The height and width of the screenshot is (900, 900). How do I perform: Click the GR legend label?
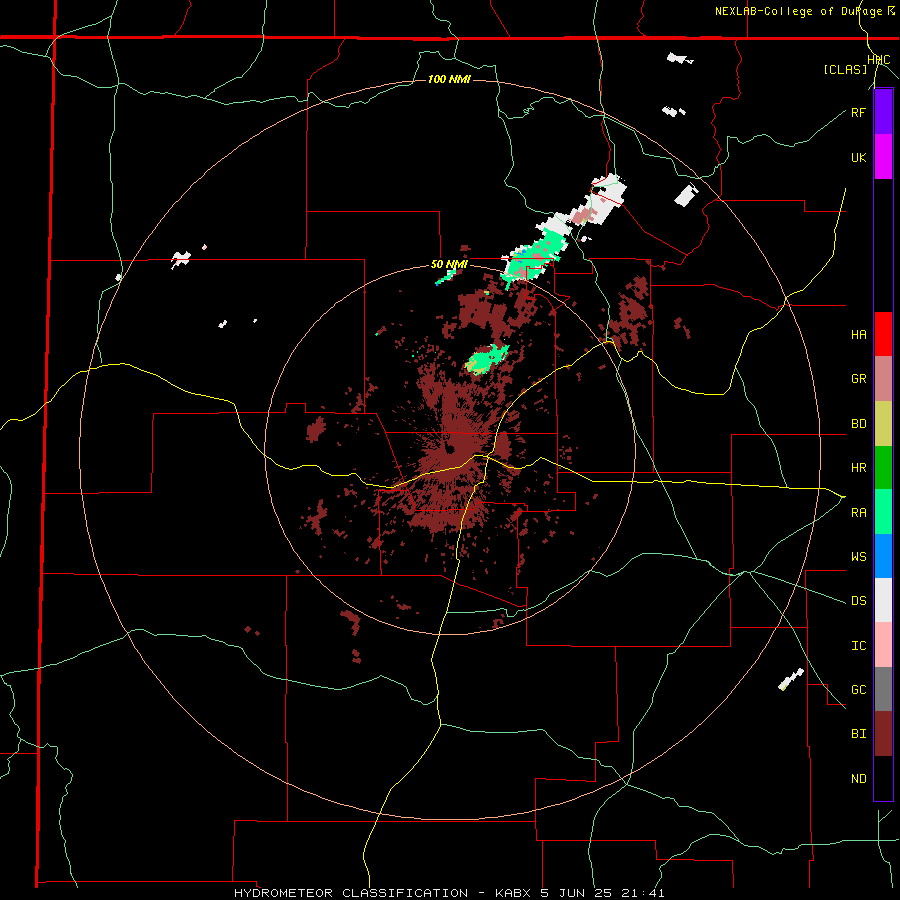pos(859,379)
